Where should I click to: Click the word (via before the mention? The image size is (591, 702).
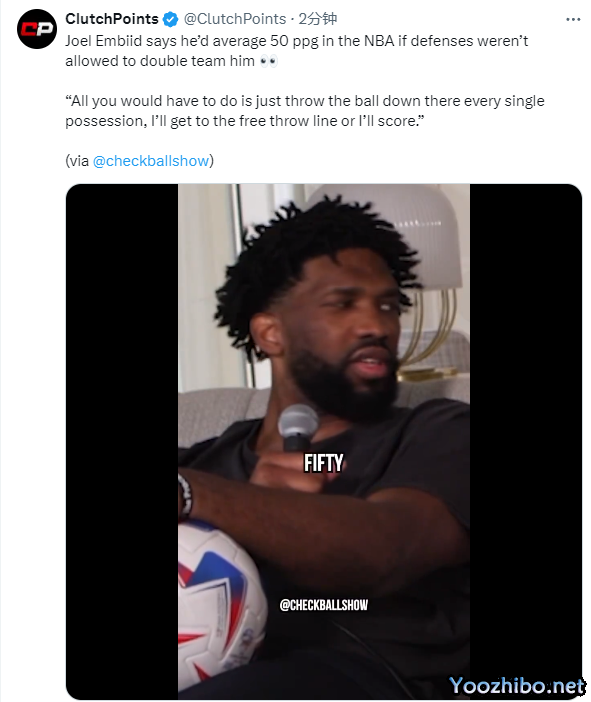point(77,161)
